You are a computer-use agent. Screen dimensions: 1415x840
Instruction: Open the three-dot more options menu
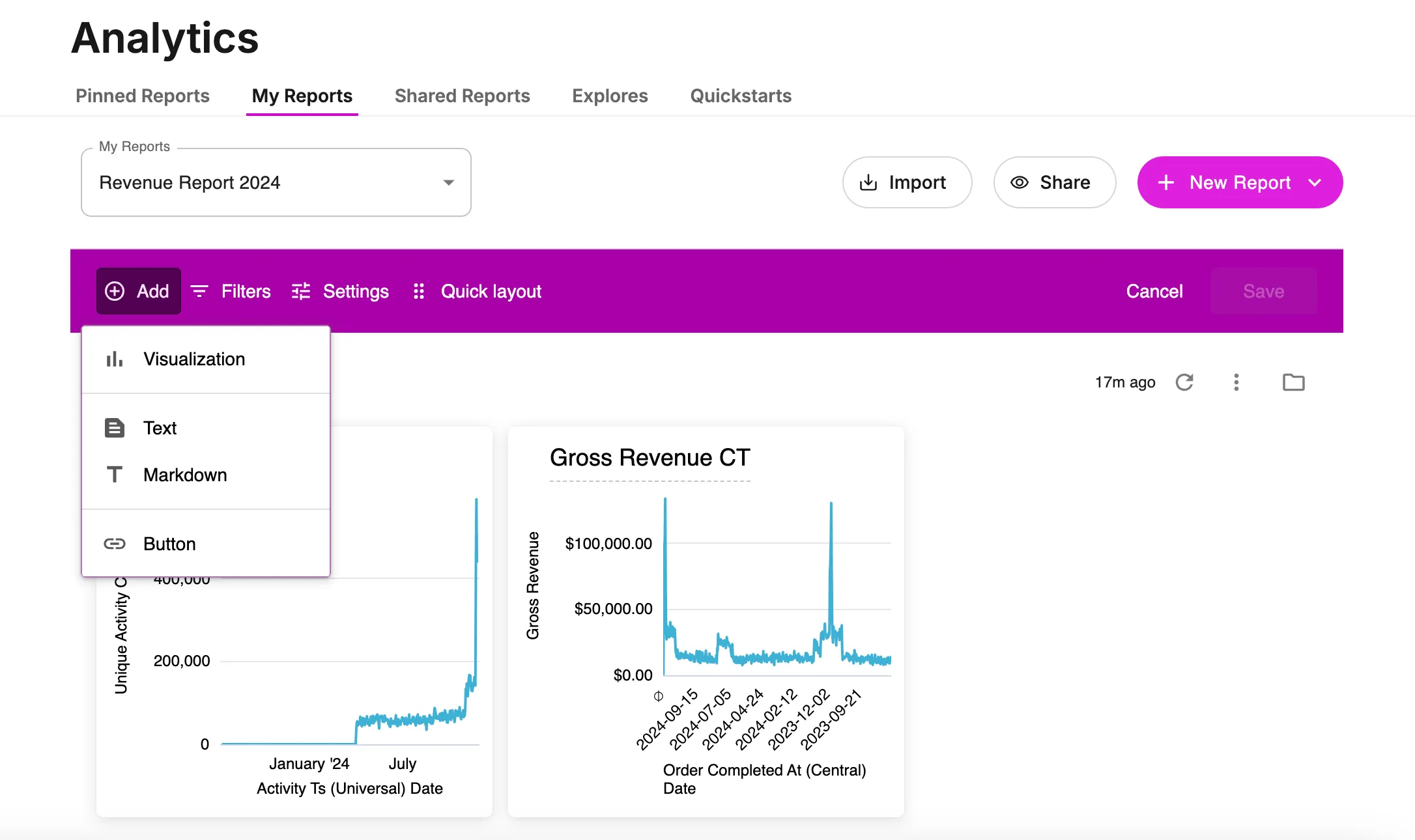pos(1236,382)
